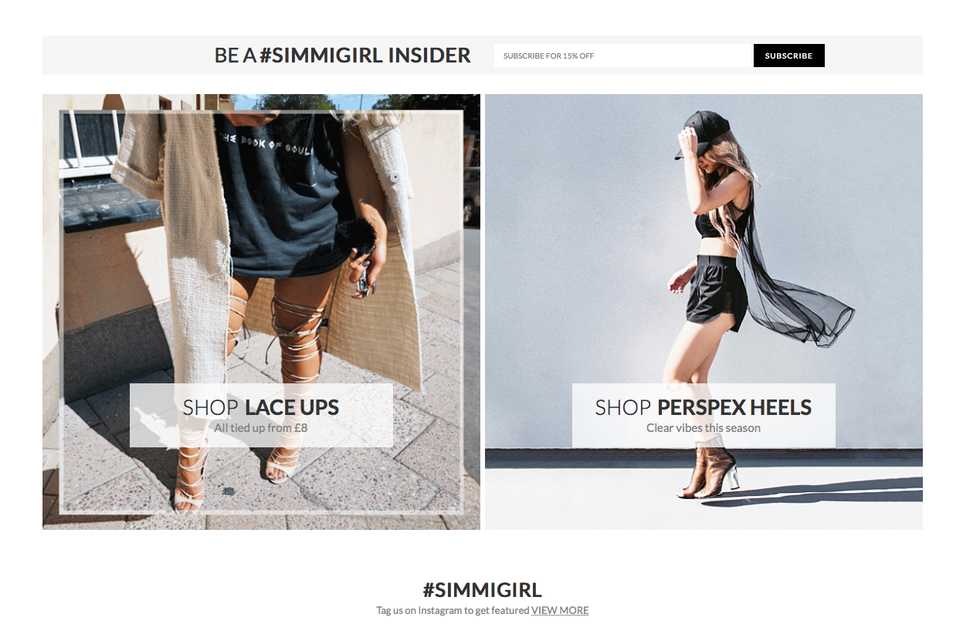
Task: Click the black baseball cap on the model
Action: pos(701,131)
